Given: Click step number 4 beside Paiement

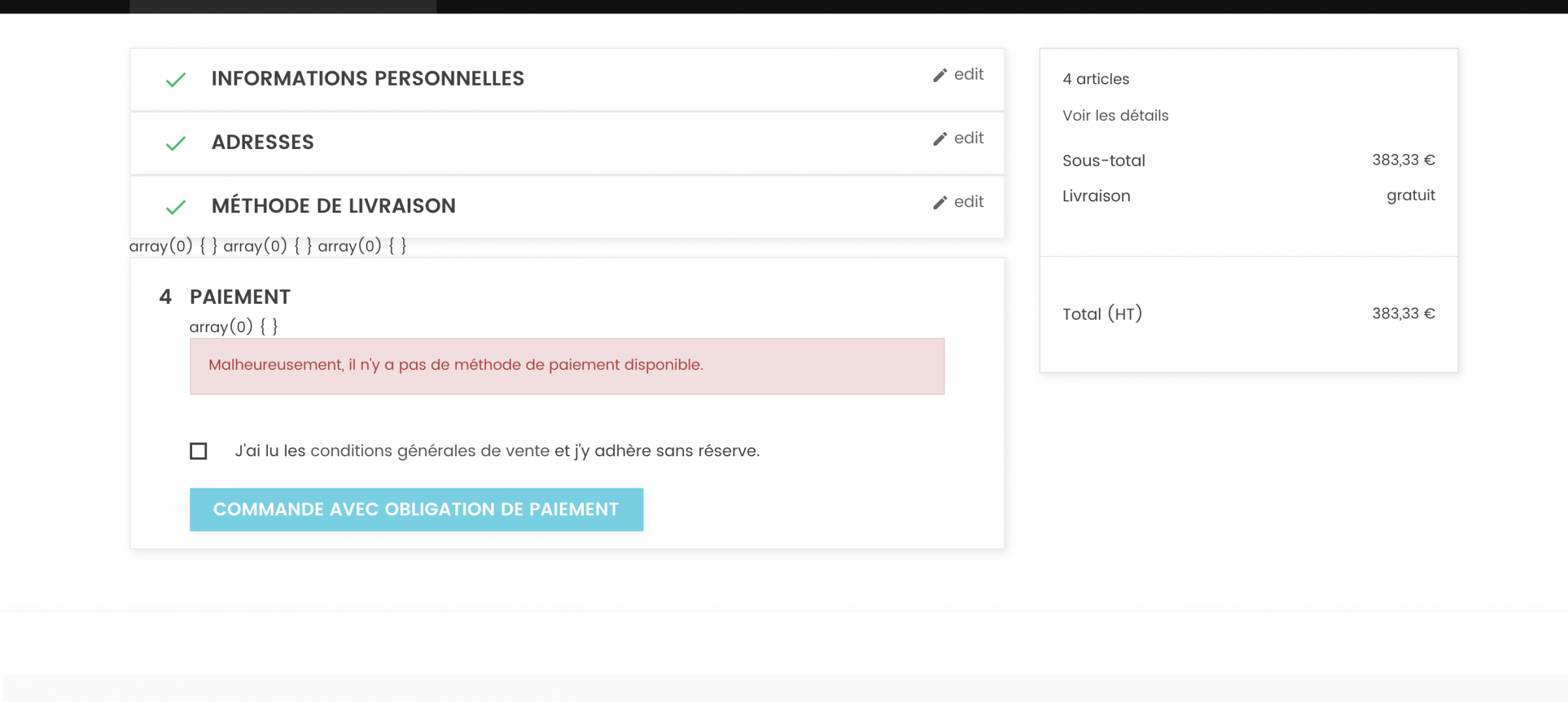Looking at the screenshot, I should click(165, 297).
